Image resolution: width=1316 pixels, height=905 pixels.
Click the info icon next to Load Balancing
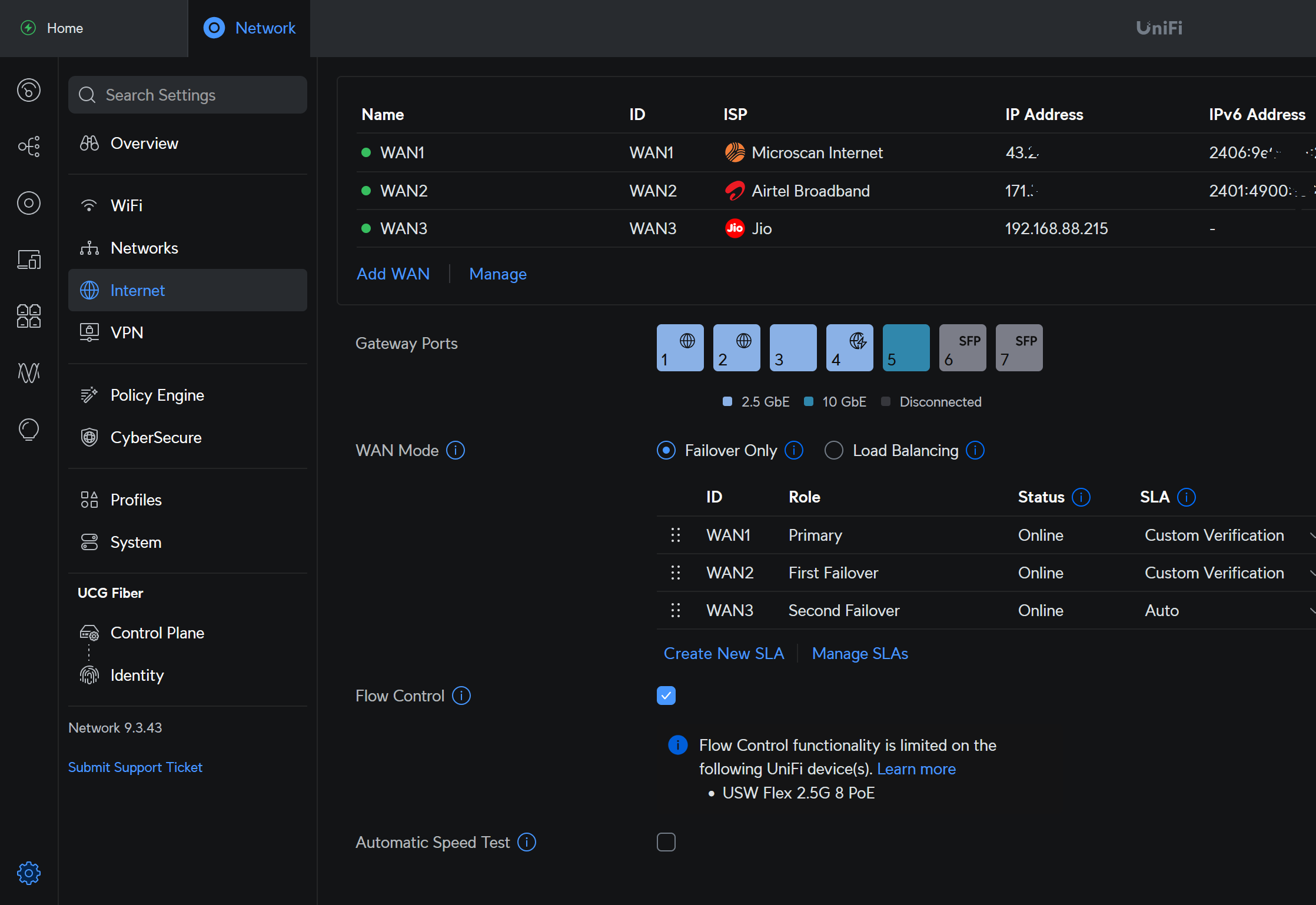coord(975,450)
